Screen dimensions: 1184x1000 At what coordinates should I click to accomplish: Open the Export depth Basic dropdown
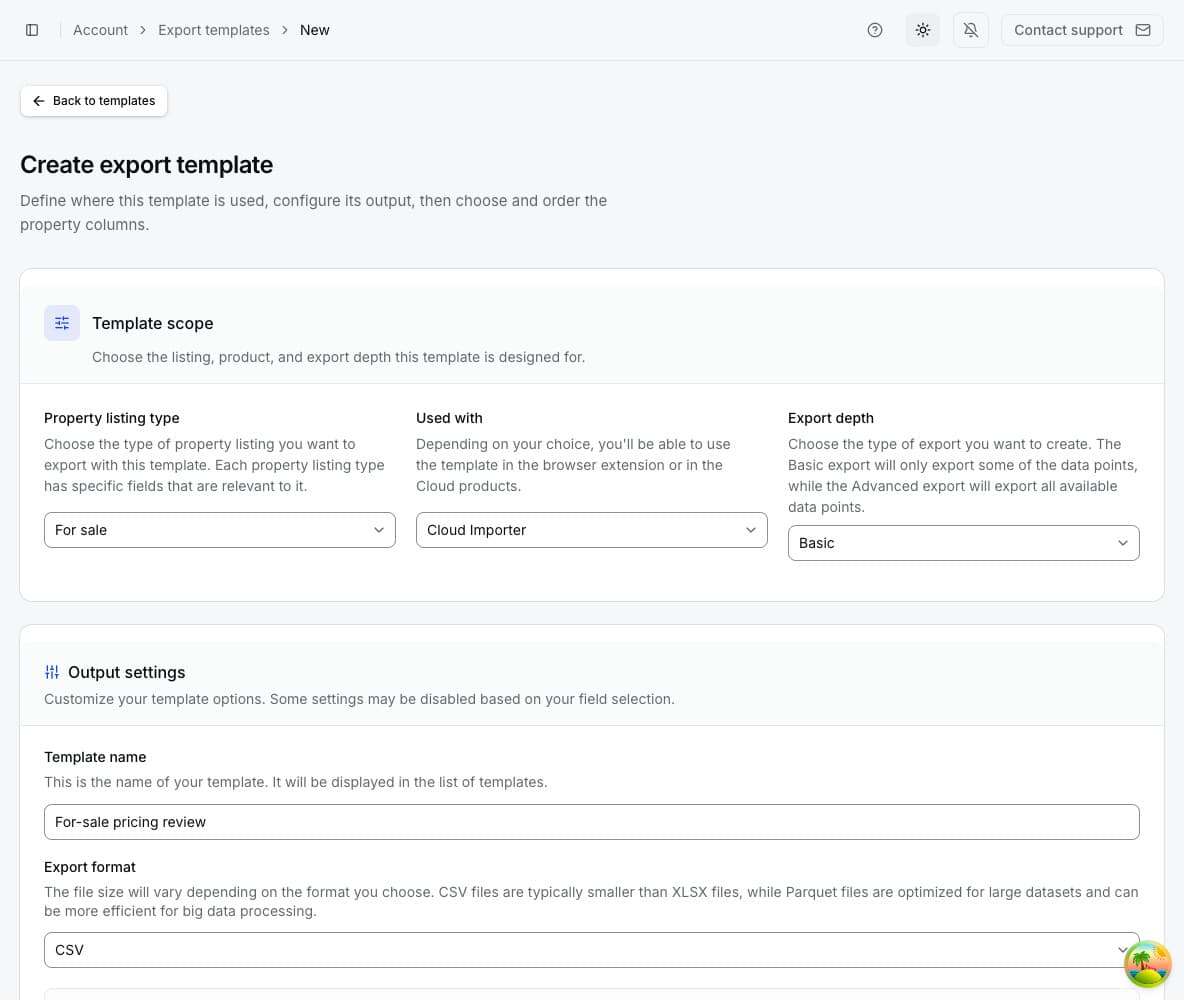click(x=964, y=543)
